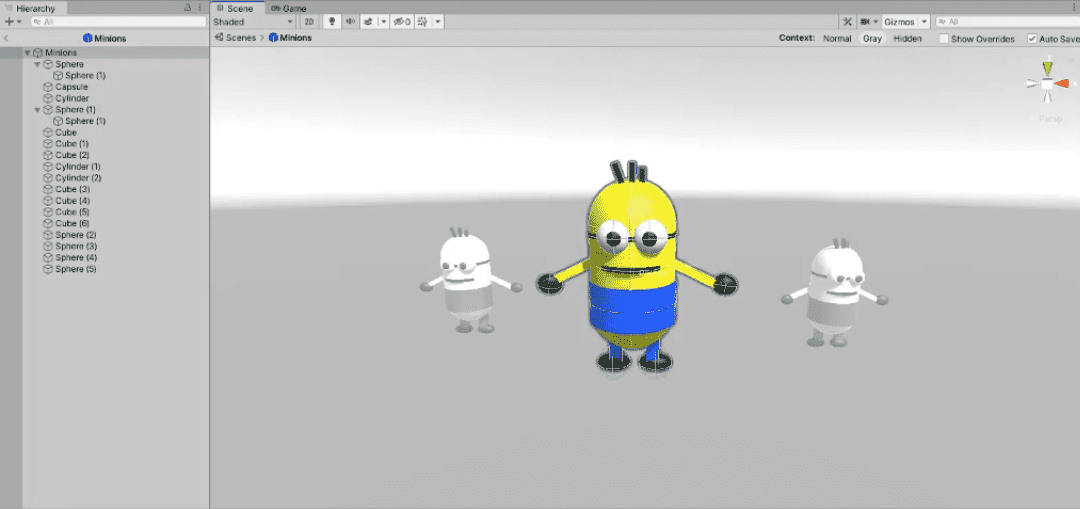This screenshot has height=509, width=1080.
Task: Click the hidden objects eye counter icon
Action: click(401, 22)
